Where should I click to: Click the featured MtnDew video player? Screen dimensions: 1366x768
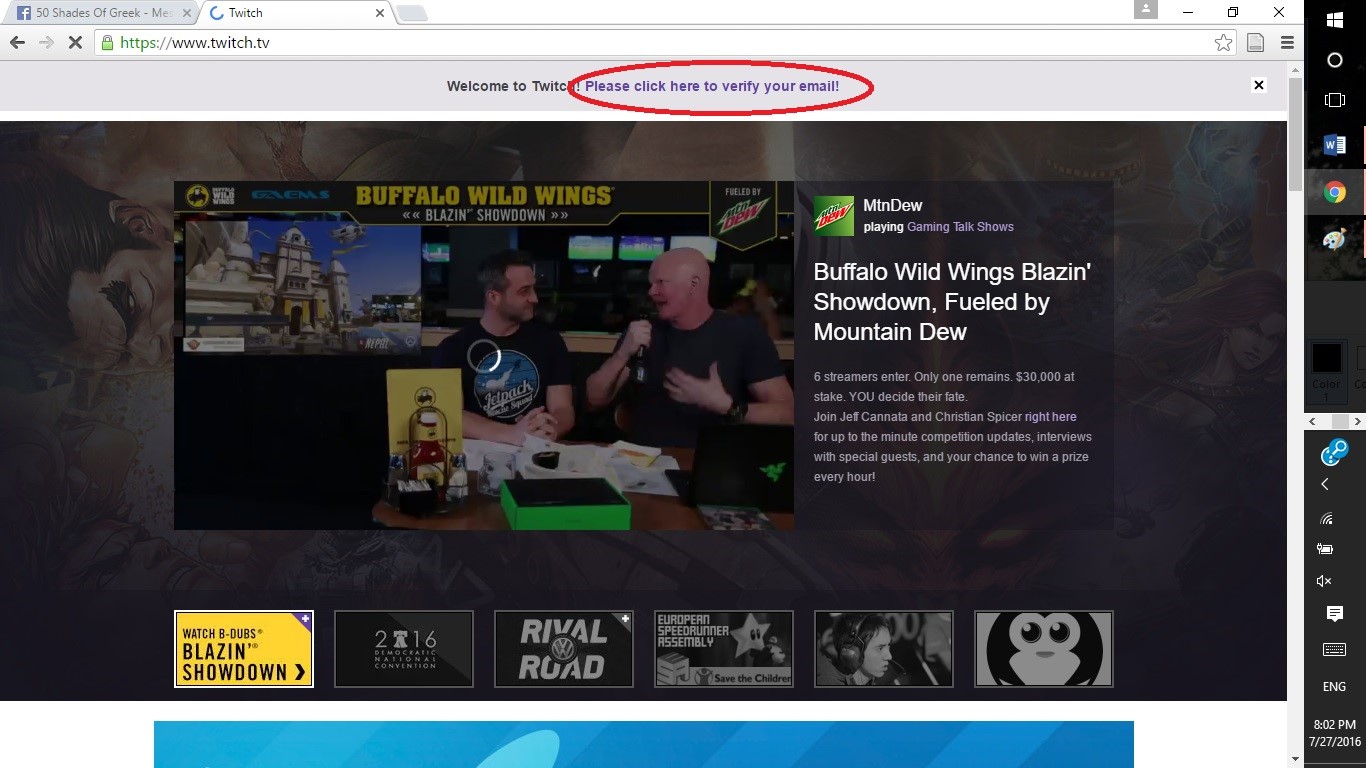[484, 355]
